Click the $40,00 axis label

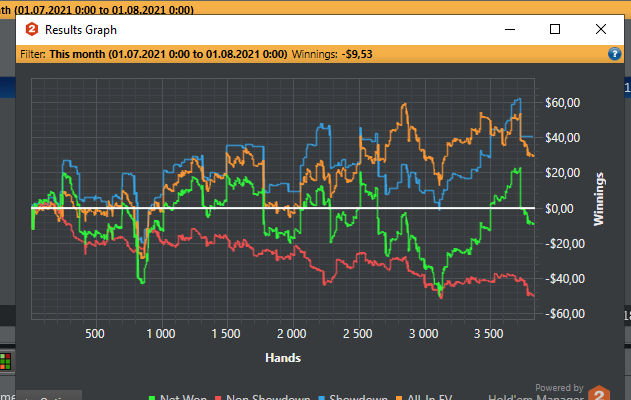tap(563, 138)
